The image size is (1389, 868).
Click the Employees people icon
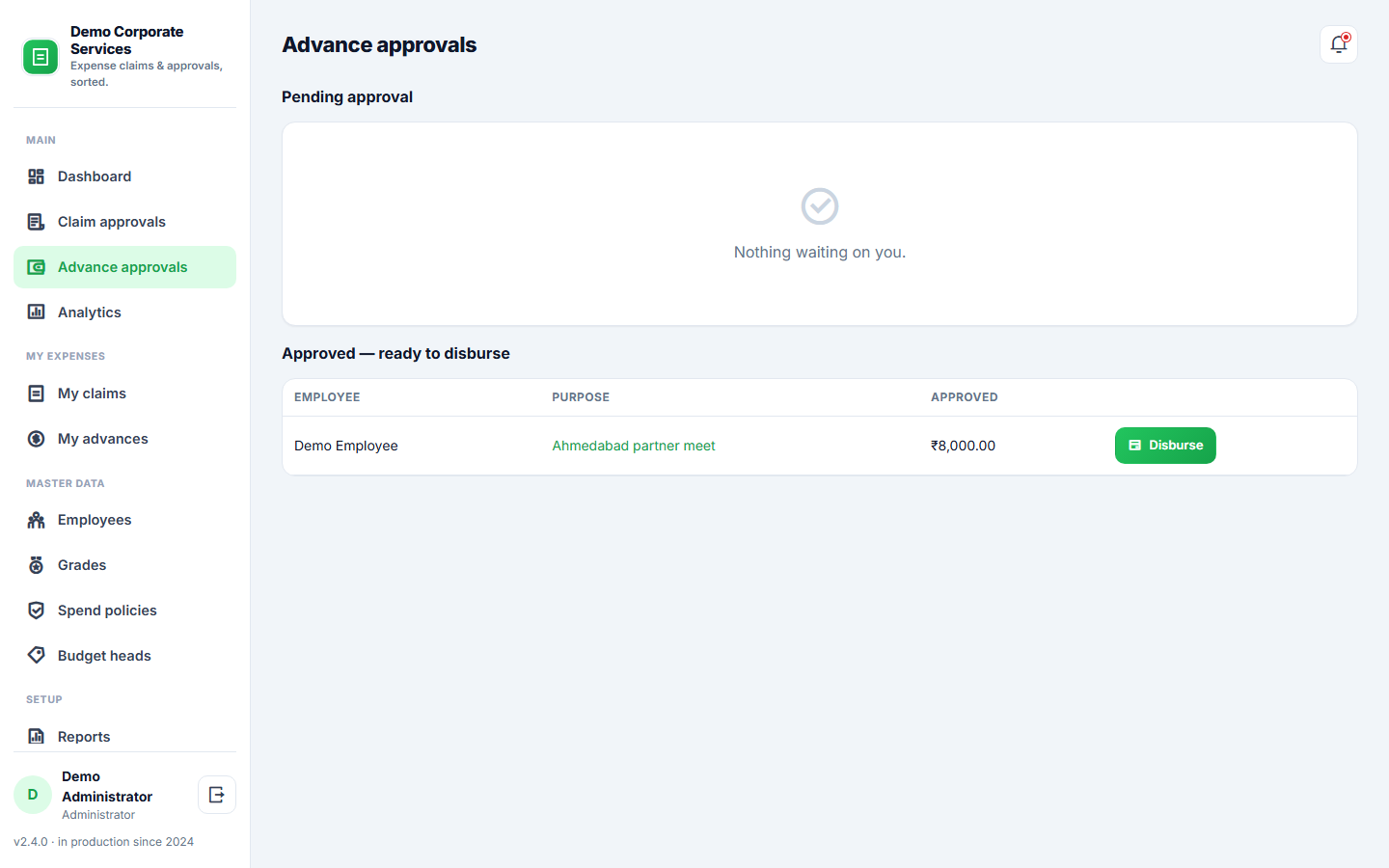pos(36,520)
